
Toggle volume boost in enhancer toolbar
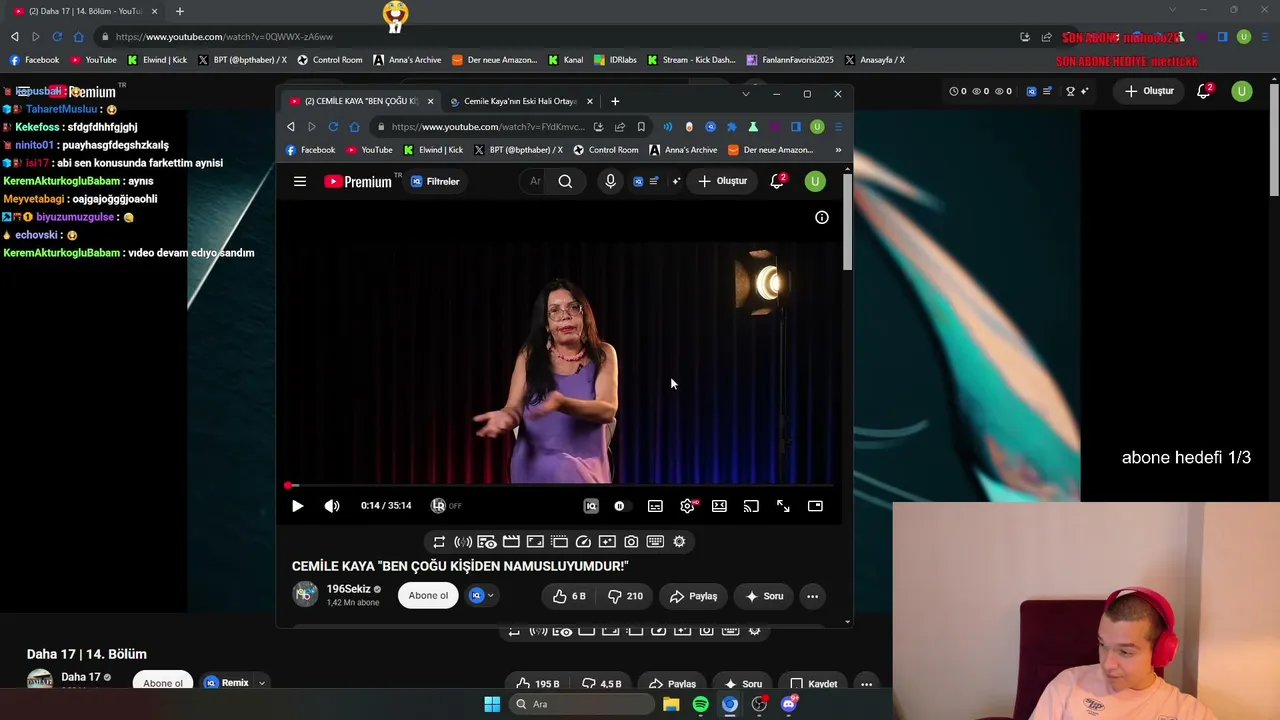pyautogui.click(x=463, y=542)
